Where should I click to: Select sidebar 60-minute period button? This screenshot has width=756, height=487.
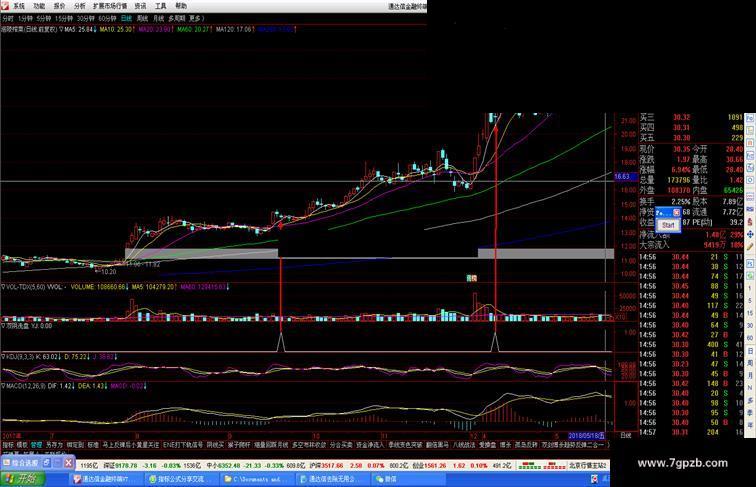pyautogui.click(x=750, y=338)
